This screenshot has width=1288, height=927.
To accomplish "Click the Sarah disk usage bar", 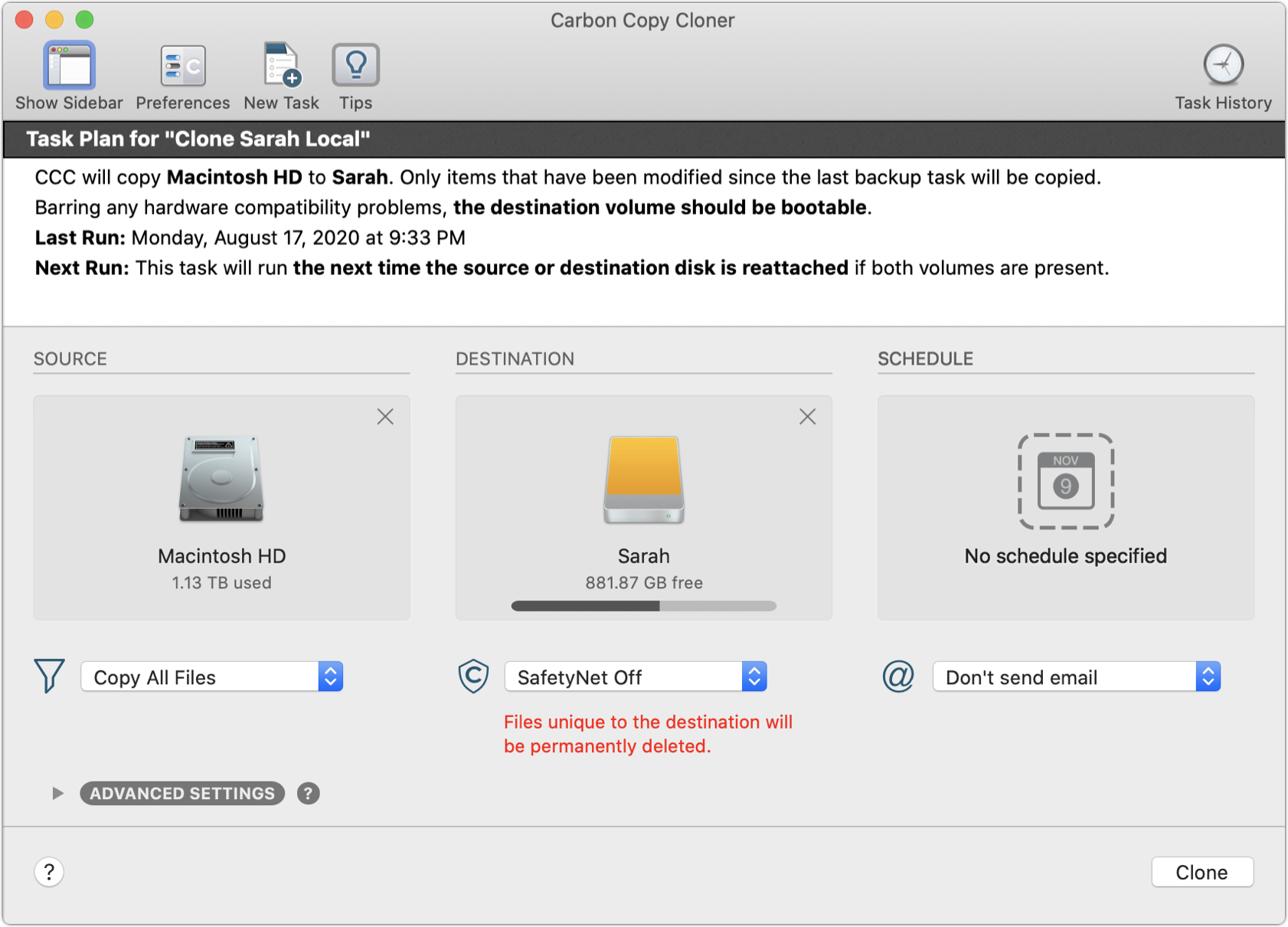I will click(643, 606).
